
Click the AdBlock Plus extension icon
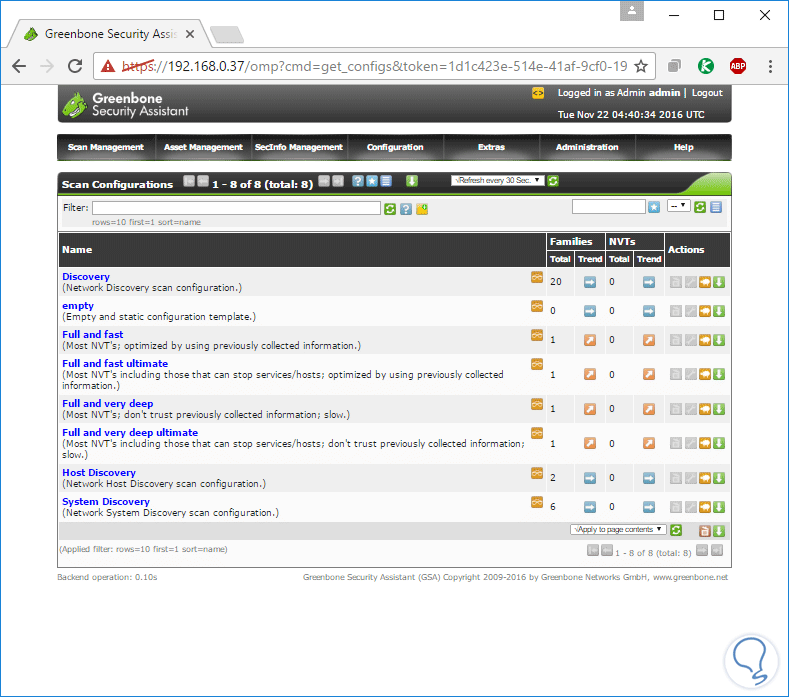point(738,66)
